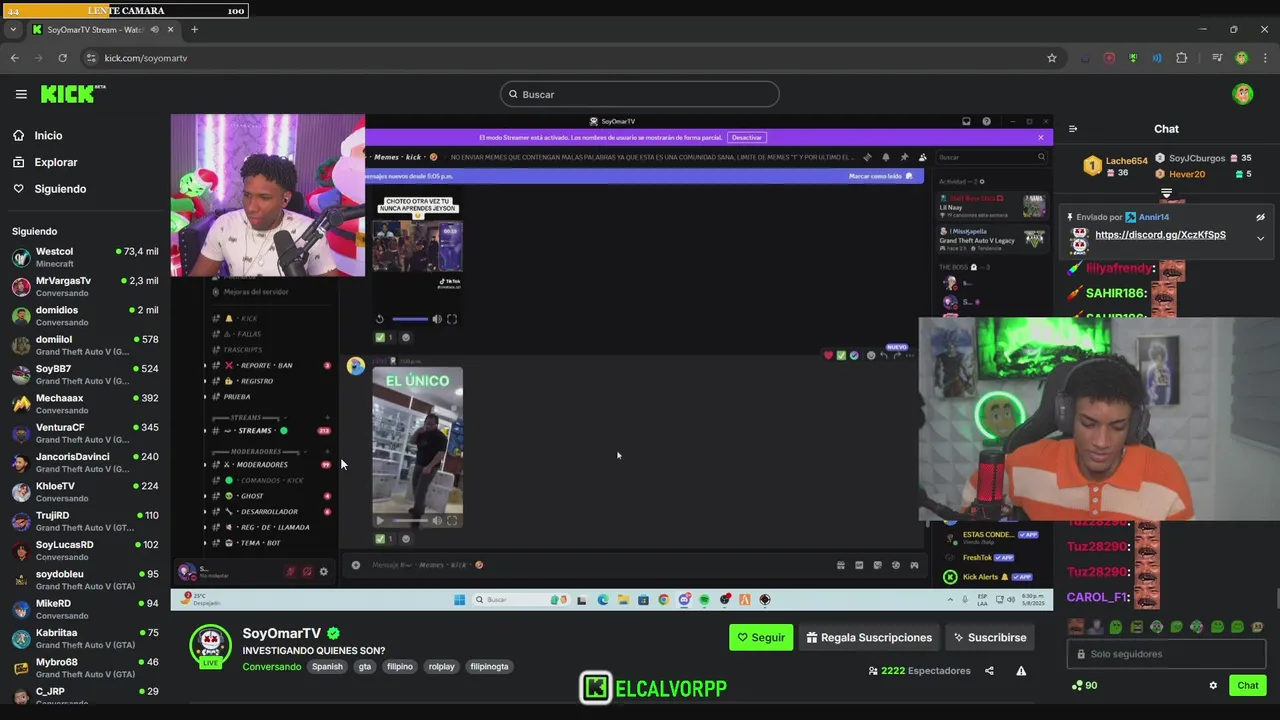Play the EL ÚNICO video

click(379, 520)
